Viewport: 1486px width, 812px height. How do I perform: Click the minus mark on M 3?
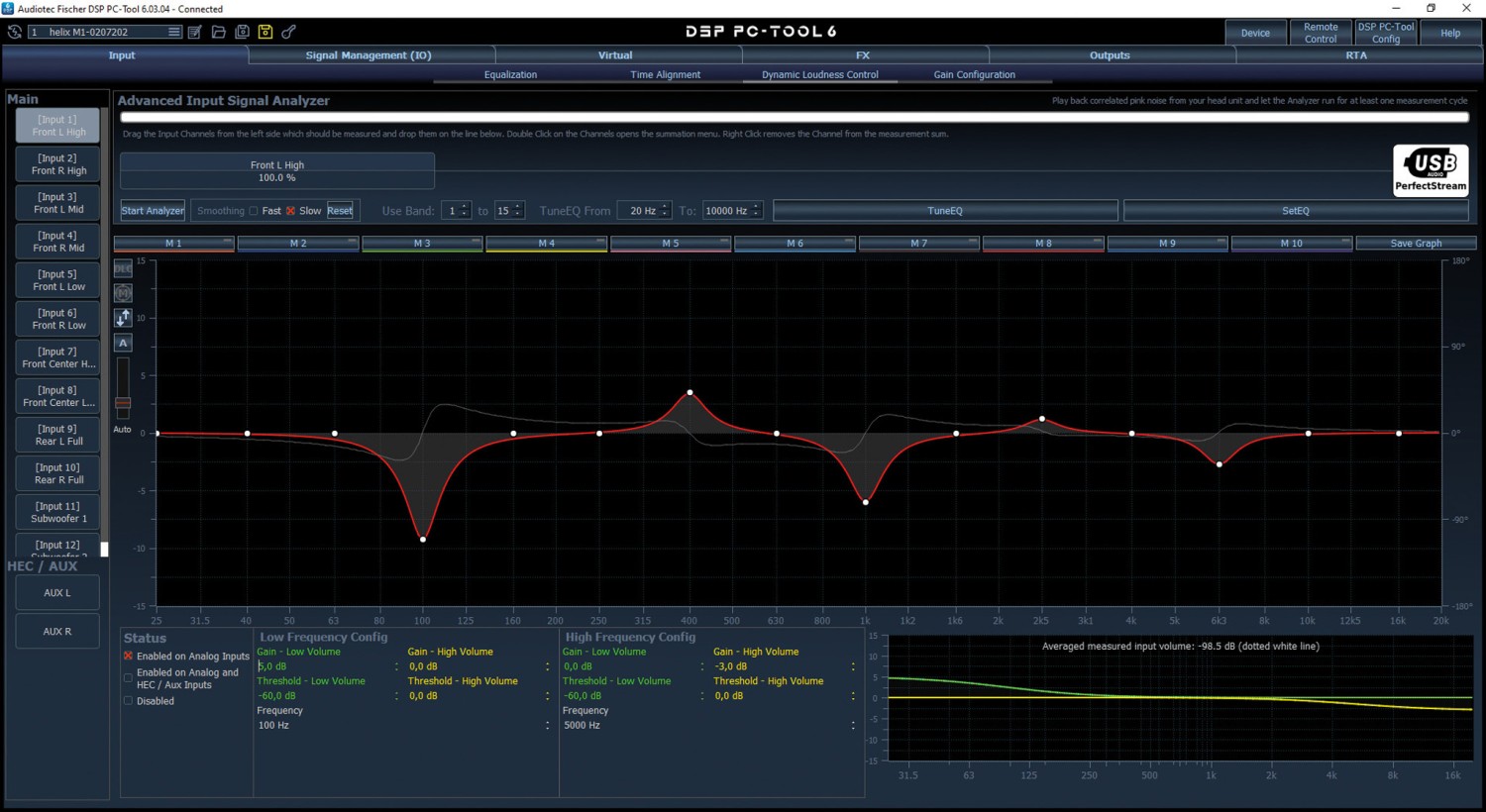476,242
